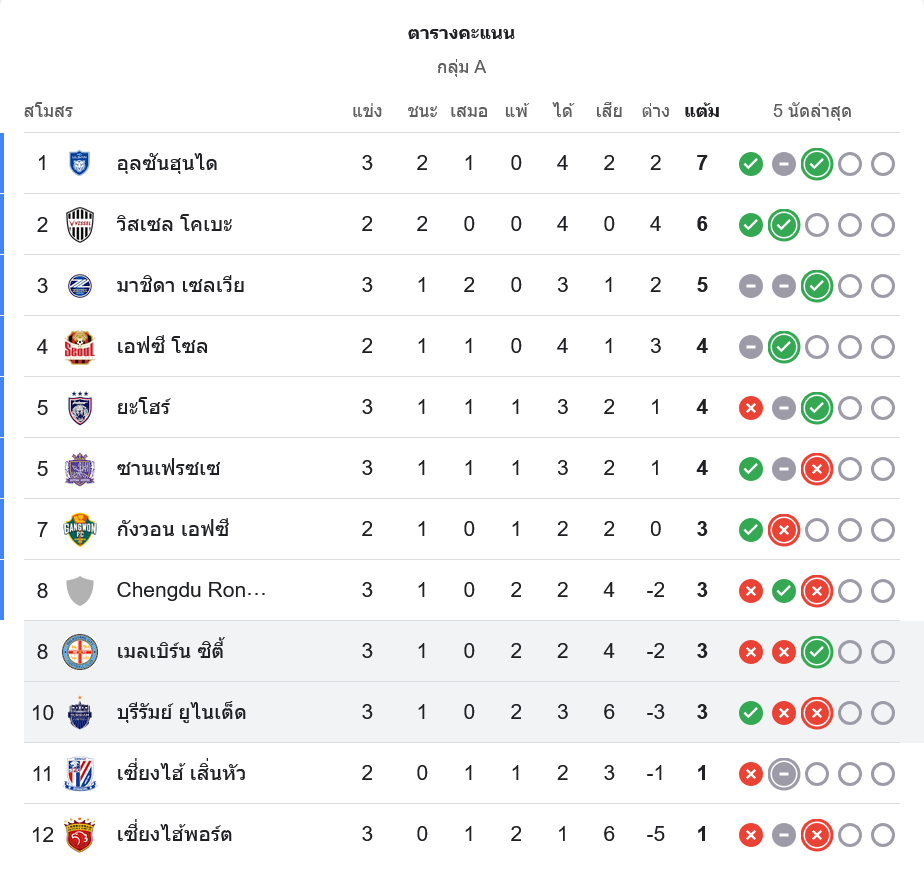Click ซานเฟรซเซ's latest highlighted loss result
924x882 pixels.
click(817, 469)
